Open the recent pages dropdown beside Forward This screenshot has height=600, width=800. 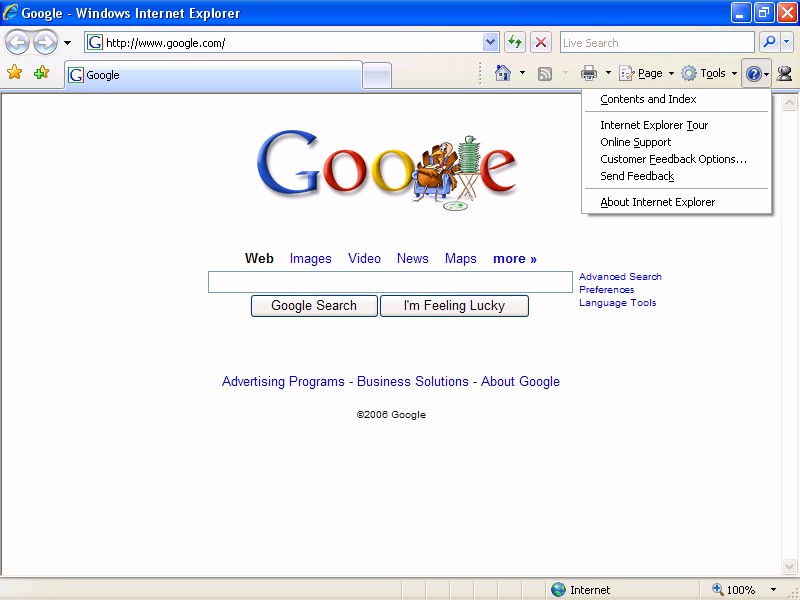[x=67, y=43]
